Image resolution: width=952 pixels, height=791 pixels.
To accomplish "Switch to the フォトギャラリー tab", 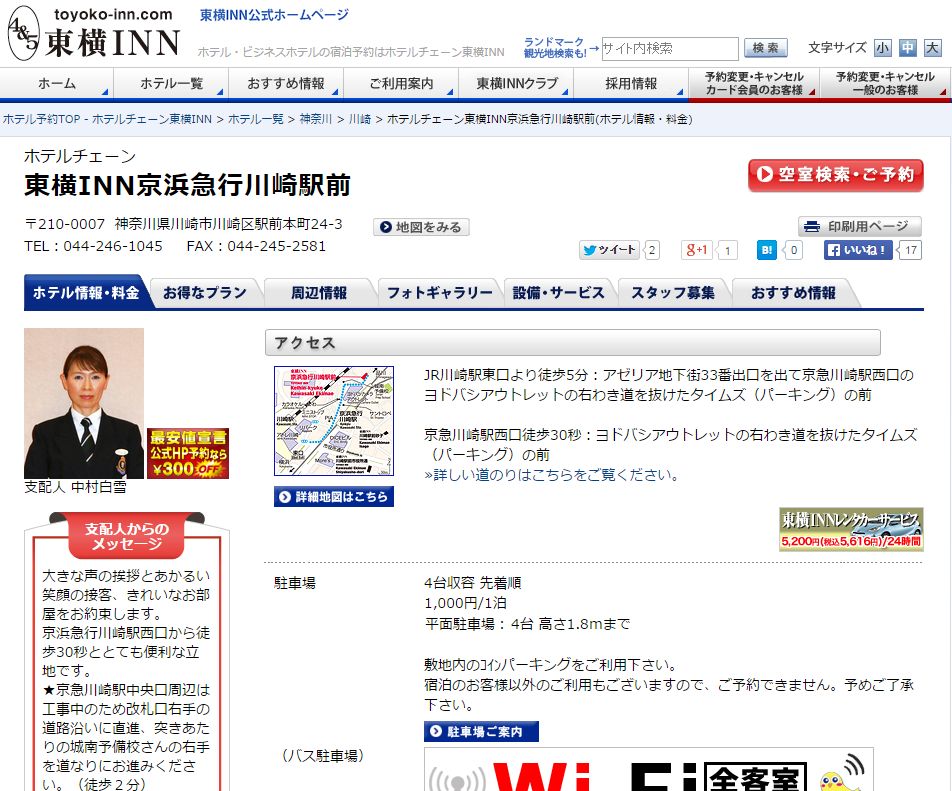I will pos(440,293).
